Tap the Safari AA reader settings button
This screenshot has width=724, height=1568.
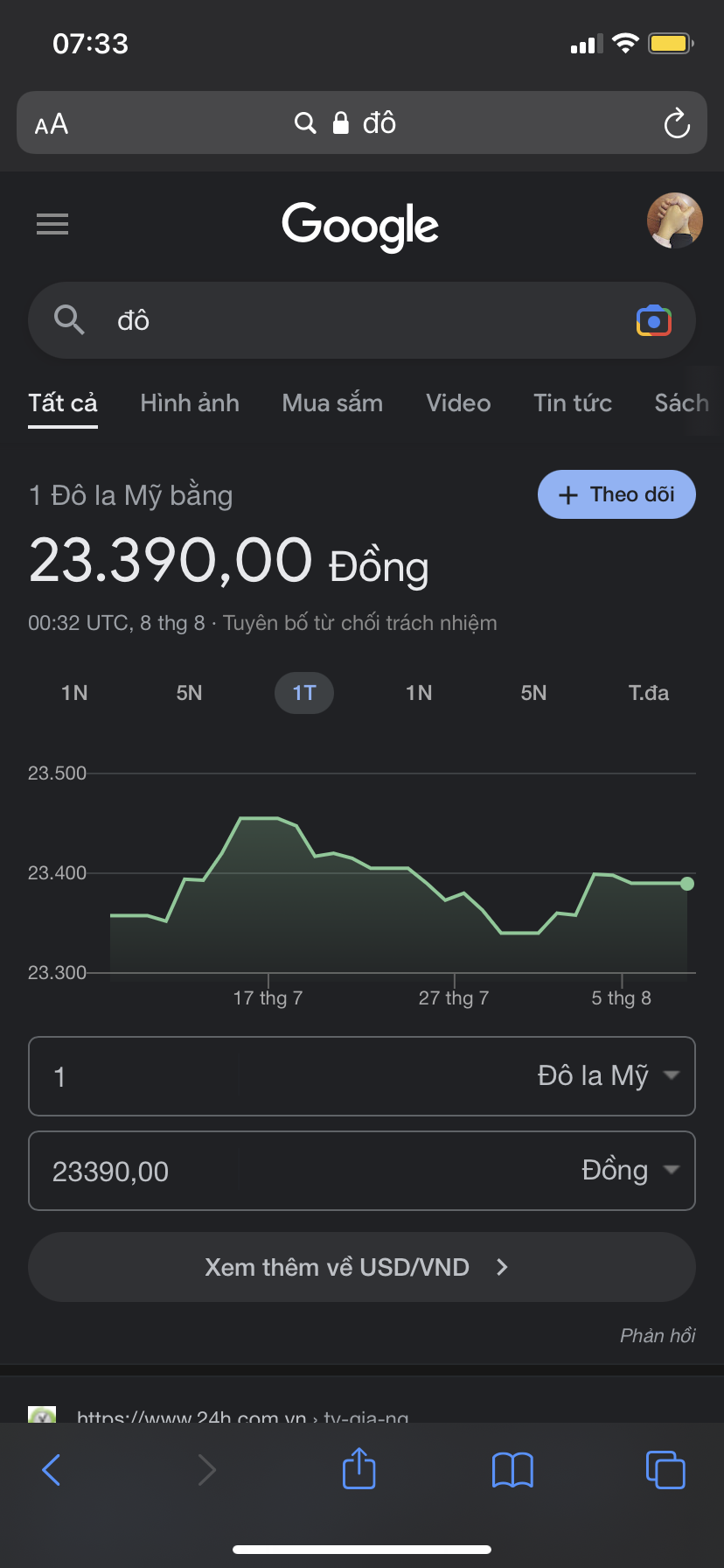[x=52, y=123]
